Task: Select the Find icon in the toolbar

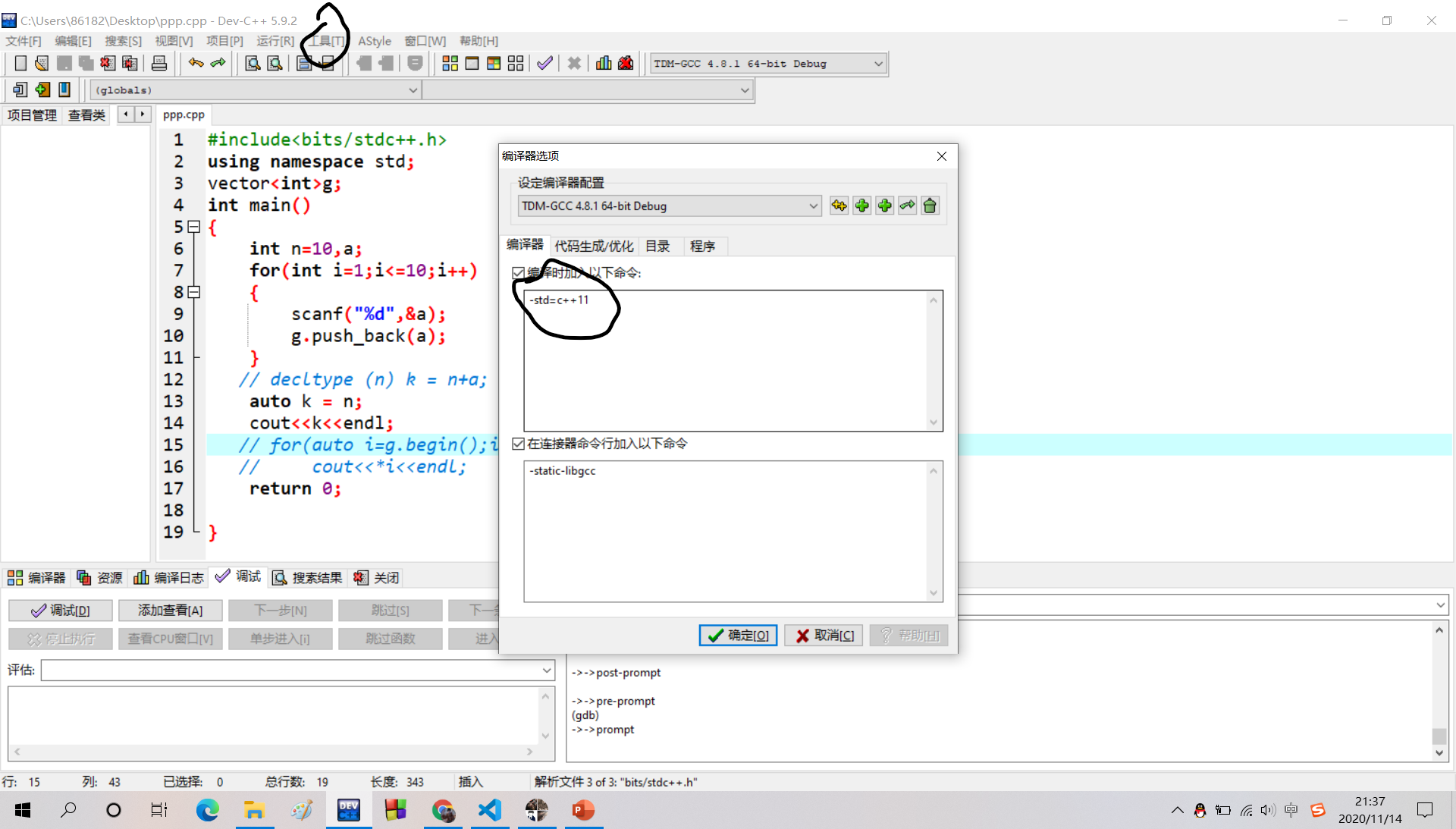Action: click(x=252, y=63)
